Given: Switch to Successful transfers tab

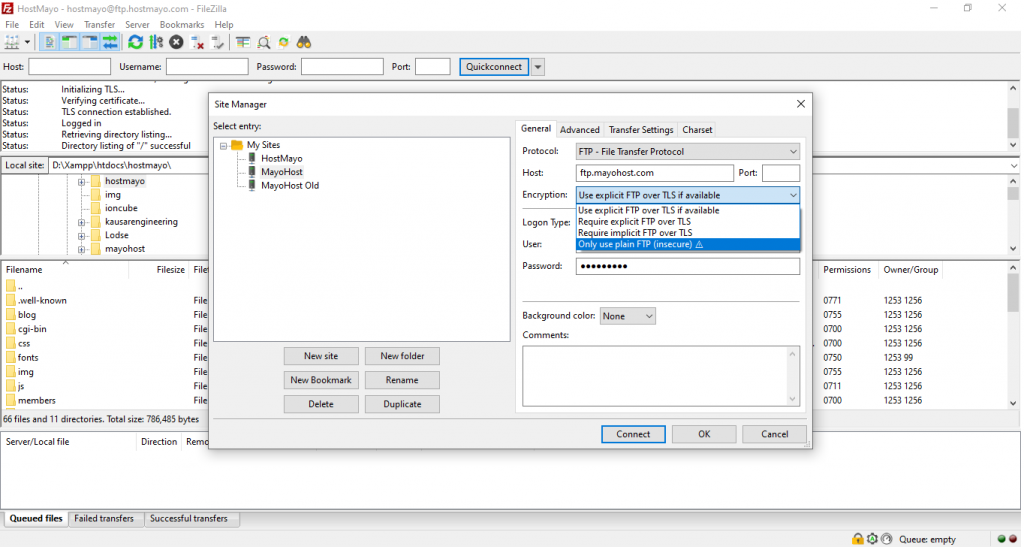Looking at the screenshot, I should tap(189, 519).
